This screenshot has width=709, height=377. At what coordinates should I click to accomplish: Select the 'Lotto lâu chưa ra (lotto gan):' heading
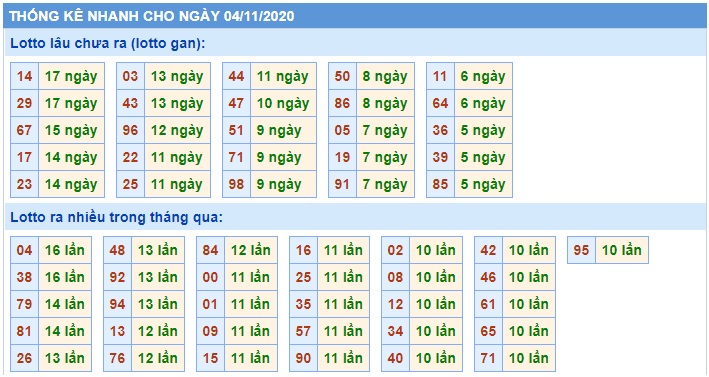point(108,43)
